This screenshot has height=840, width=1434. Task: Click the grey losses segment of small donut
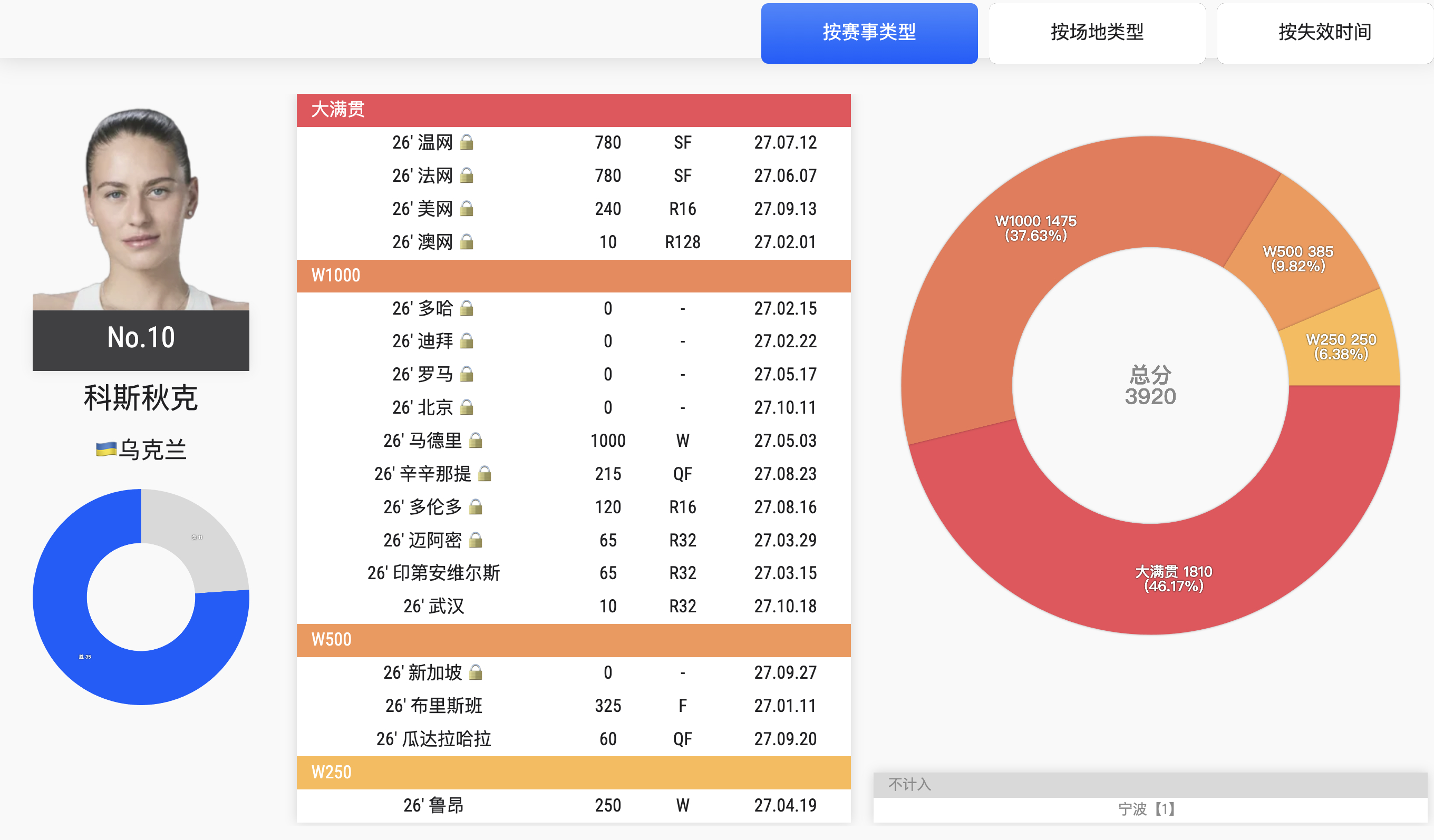click(197, 537)
